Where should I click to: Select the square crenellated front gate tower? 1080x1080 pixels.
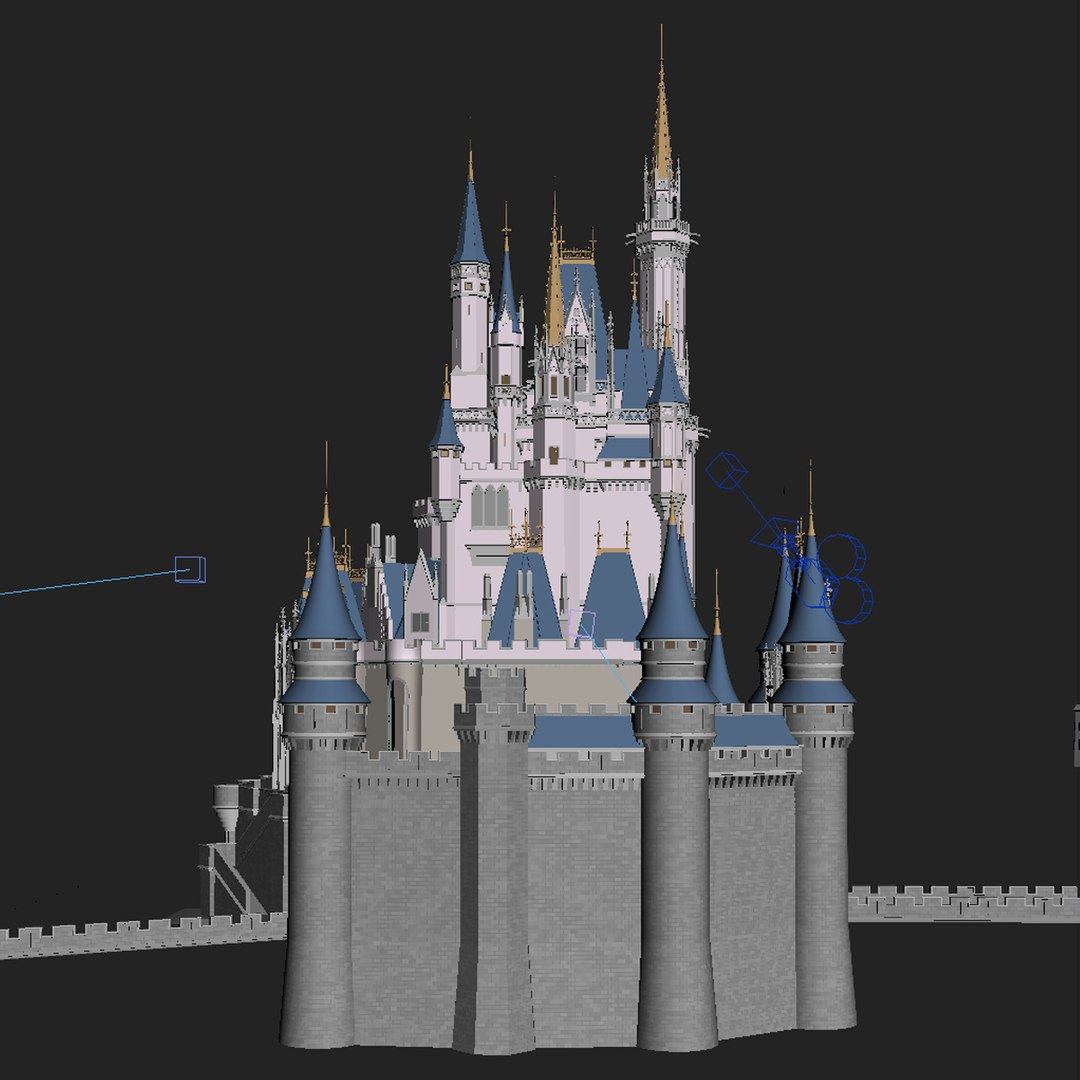pos(494,861)
